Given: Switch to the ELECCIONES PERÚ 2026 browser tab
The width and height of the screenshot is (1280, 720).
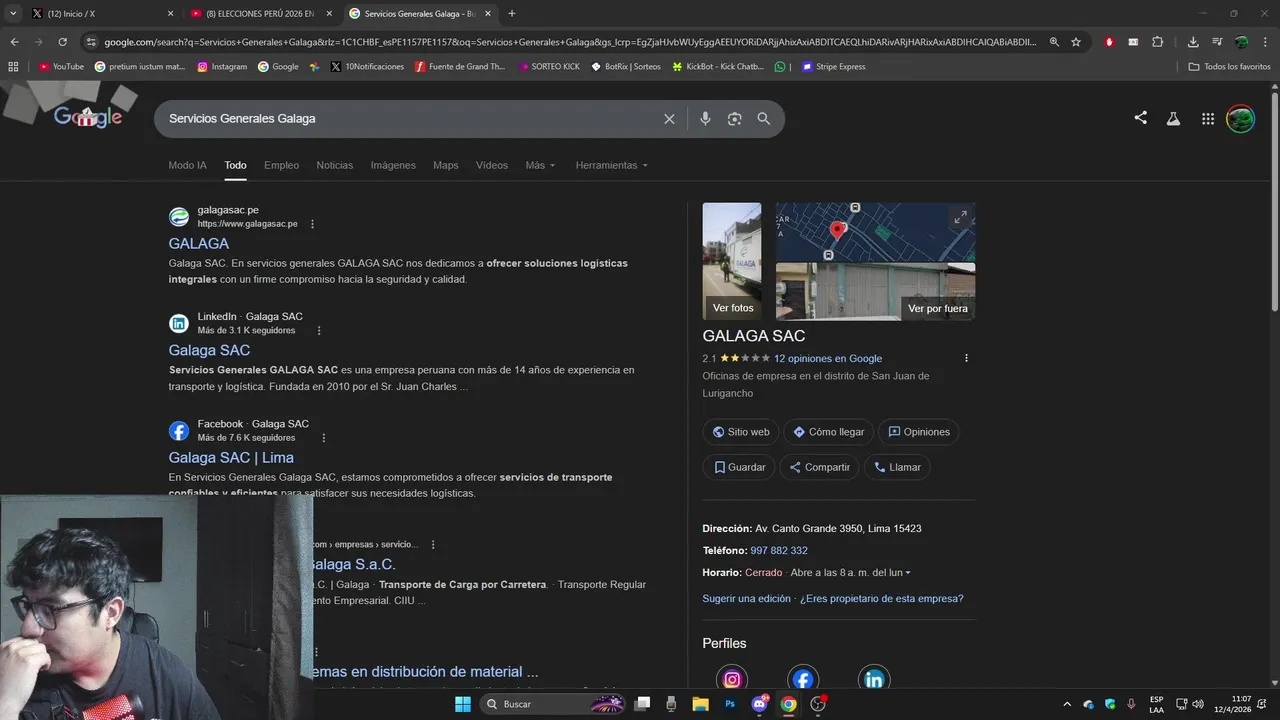Looking at the screenshot, I should click(x=262, y=14).
